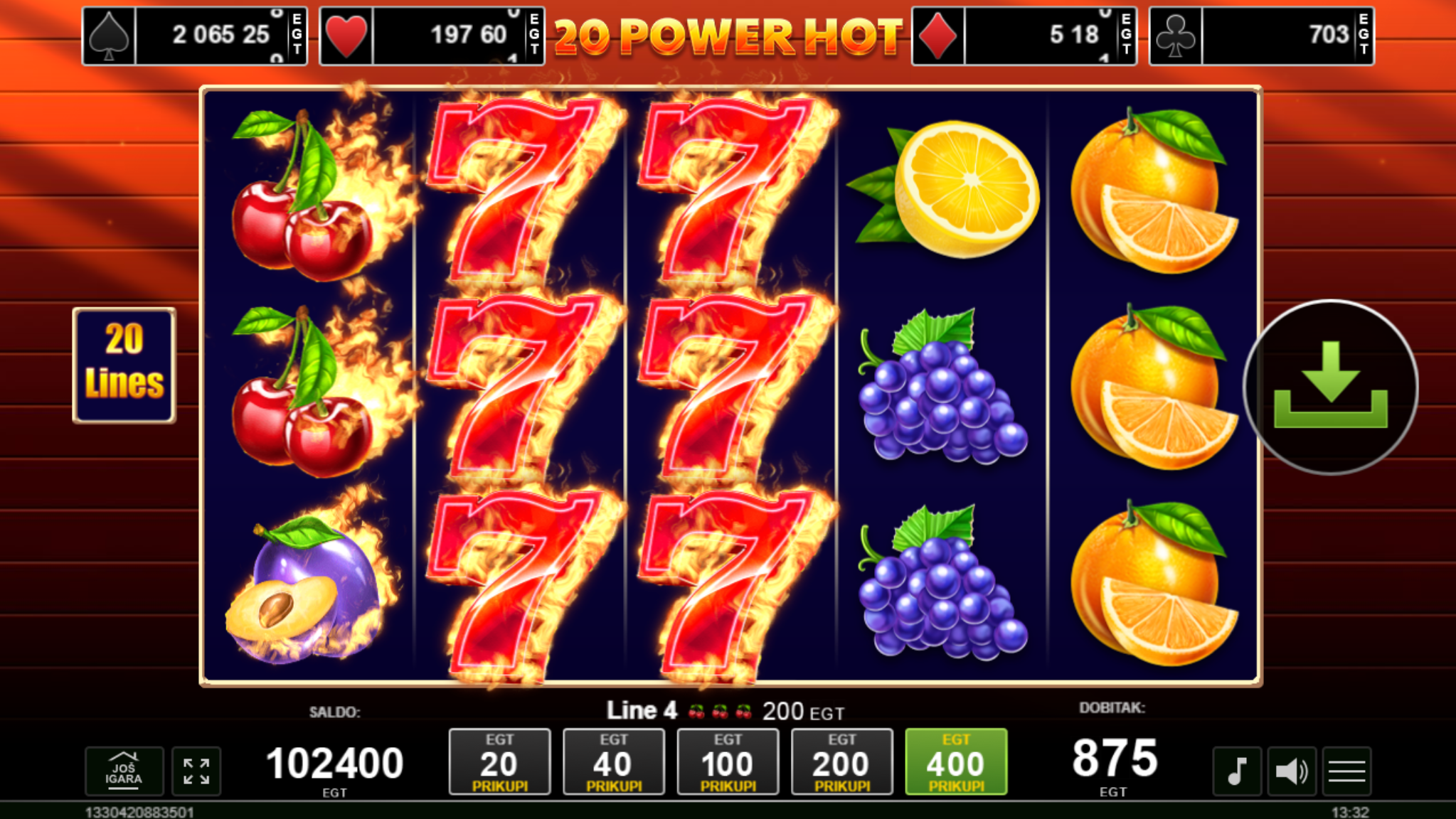Click the spade jackpot icon

pyautogui.click(x=109, y=36)
